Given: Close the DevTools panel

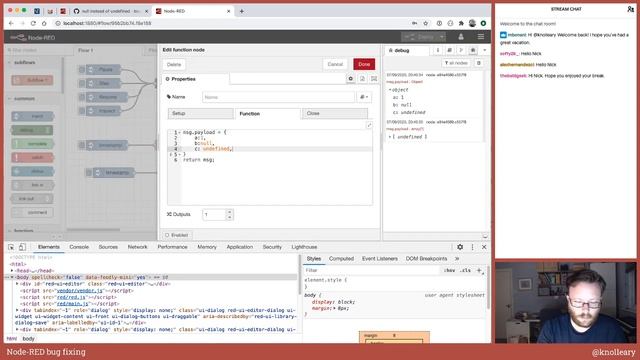Looking at the screenshot, I should [x=484, y=247].
